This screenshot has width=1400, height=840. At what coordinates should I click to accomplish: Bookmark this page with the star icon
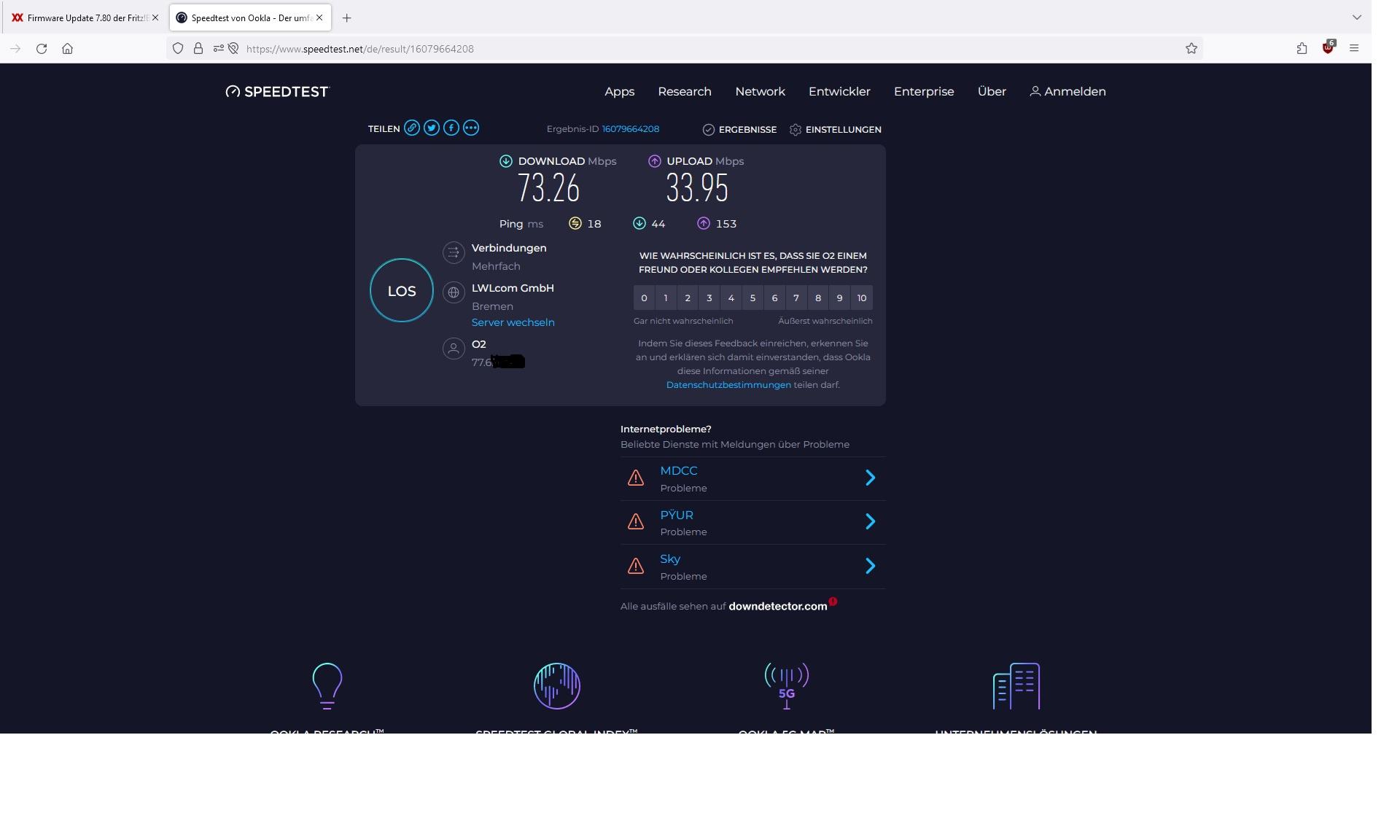point(1191,49)
